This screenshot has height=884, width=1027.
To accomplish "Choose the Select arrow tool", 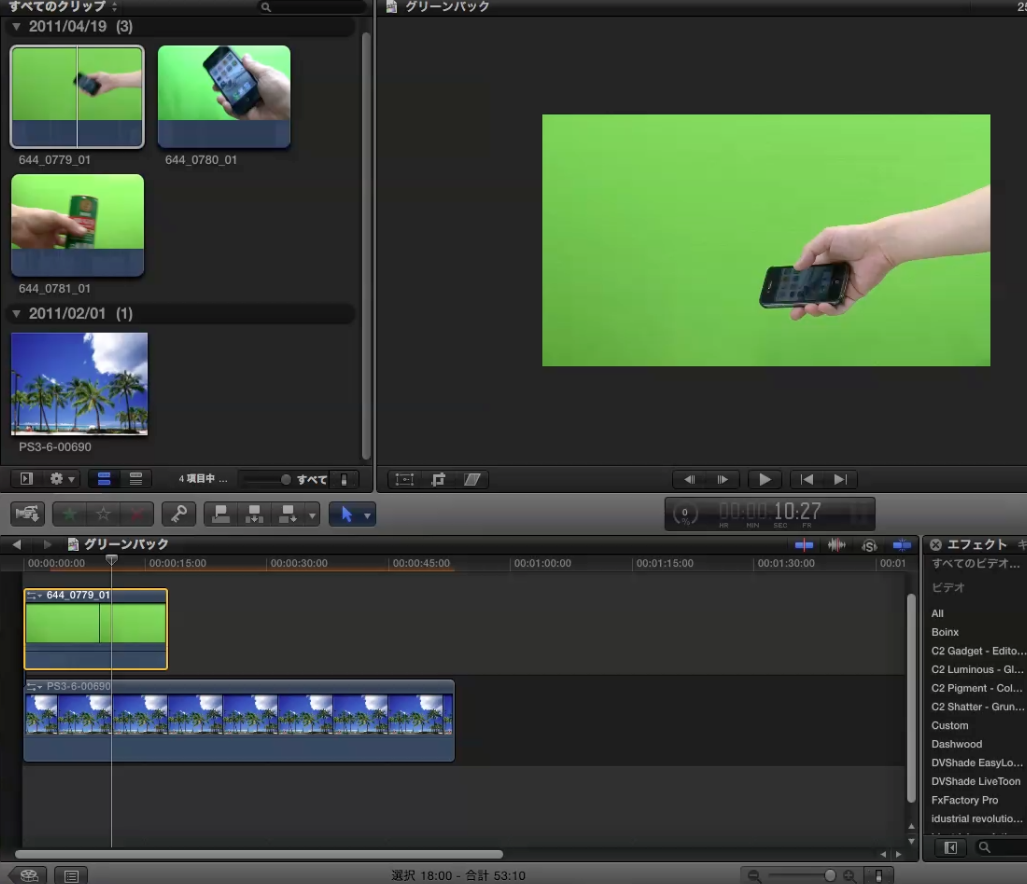I will click(x=346, y=515).
